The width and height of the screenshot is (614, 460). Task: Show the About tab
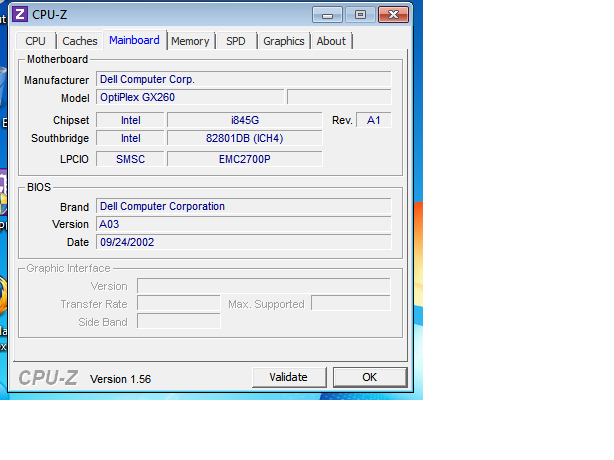coord(331,41)
